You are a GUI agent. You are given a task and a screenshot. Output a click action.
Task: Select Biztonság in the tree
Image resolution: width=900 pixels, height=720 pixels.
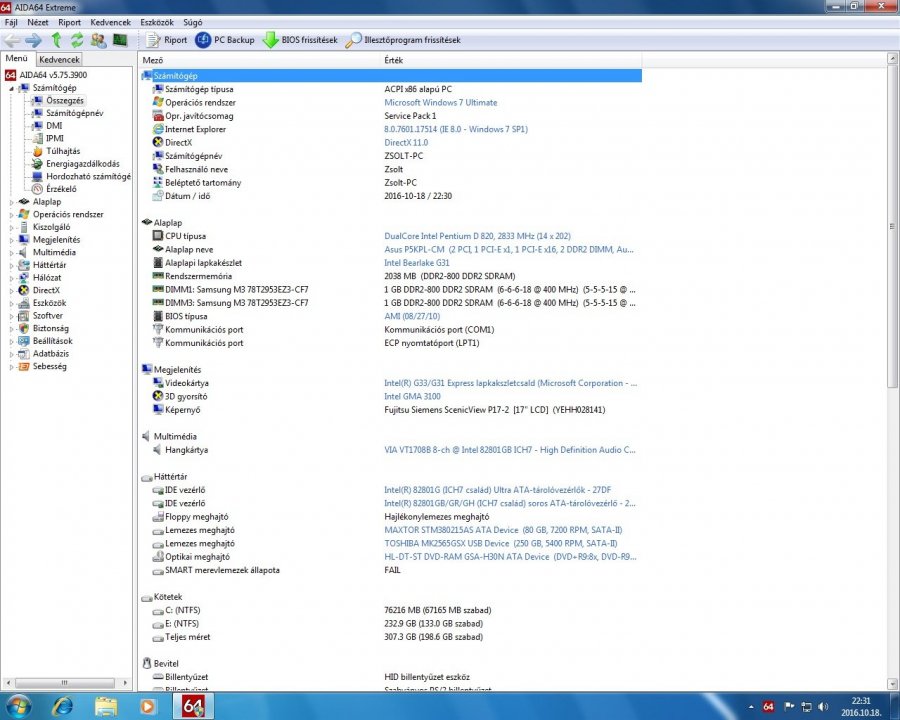click(x=51, y=328)
